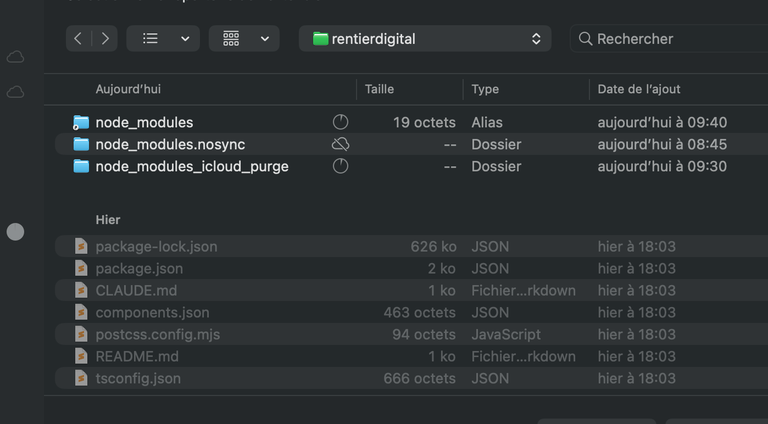This screenshot has height=424, width=768.
Task: Click the node_modules_icloud_purge folder icon
Action: click(81, 166)
